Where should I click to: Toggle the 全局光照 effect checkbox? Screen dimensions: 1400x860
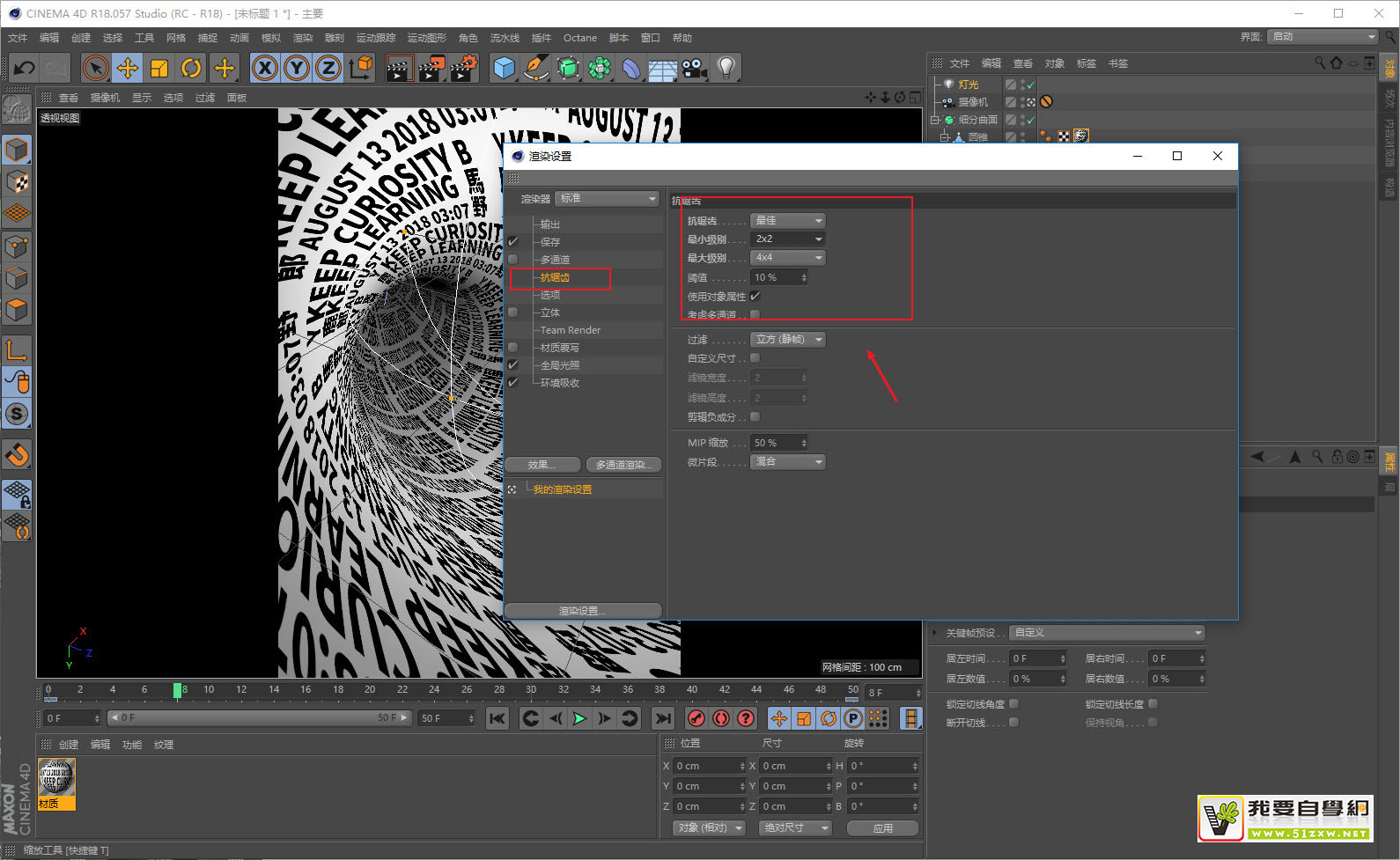[513, 365]
